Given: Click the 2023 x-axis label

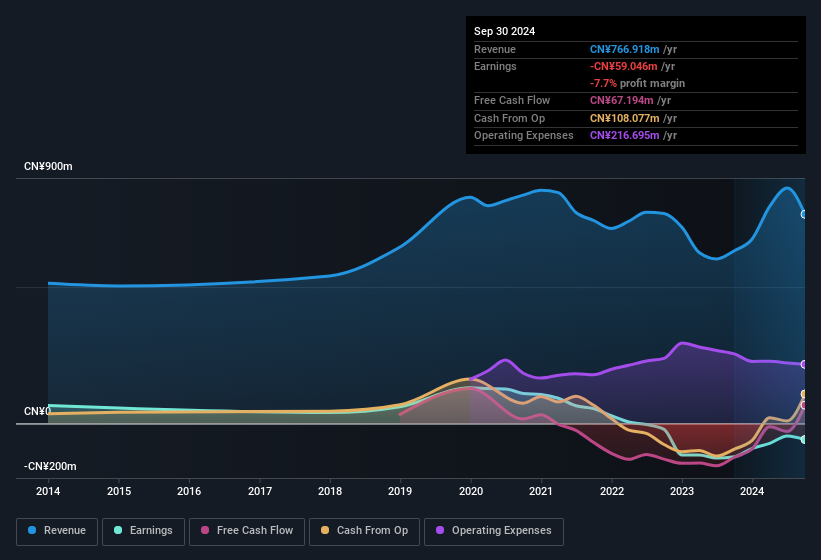Looking at the screenshot, I should pos(682,491).
